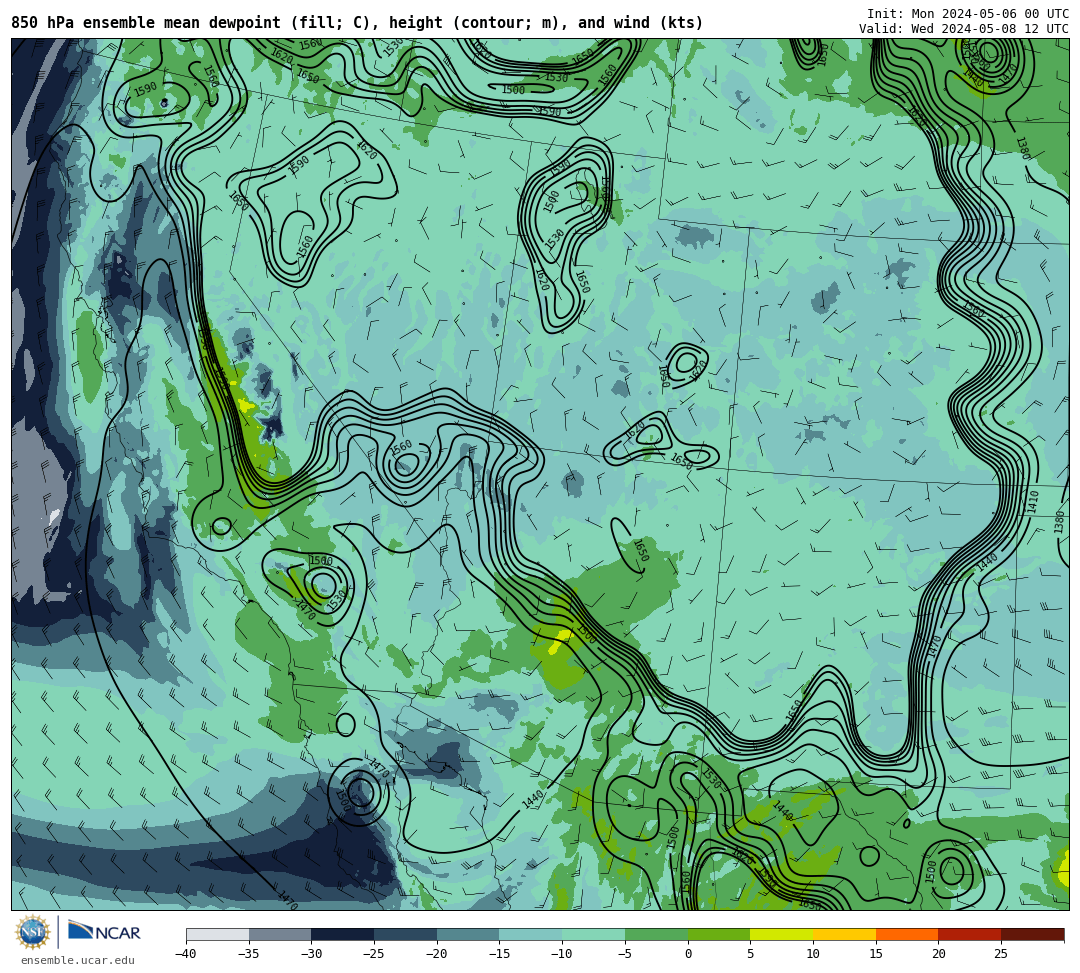The height and width of the screenshot is (973, 1080).
Task: Click the '25' colorbar tick label
Action: (1001, 954)
